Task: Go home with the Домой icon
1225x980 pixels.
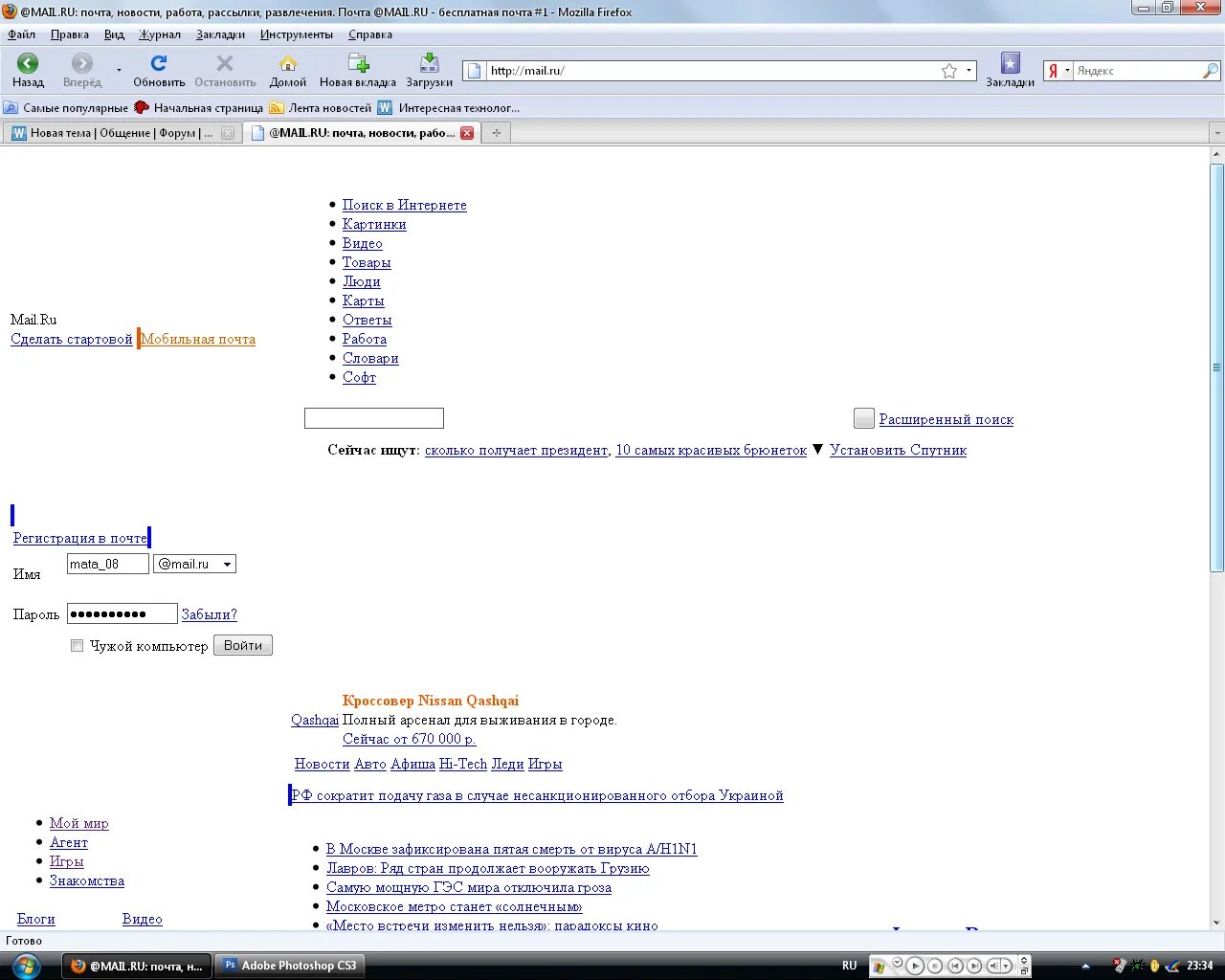Action: point(287,63)
